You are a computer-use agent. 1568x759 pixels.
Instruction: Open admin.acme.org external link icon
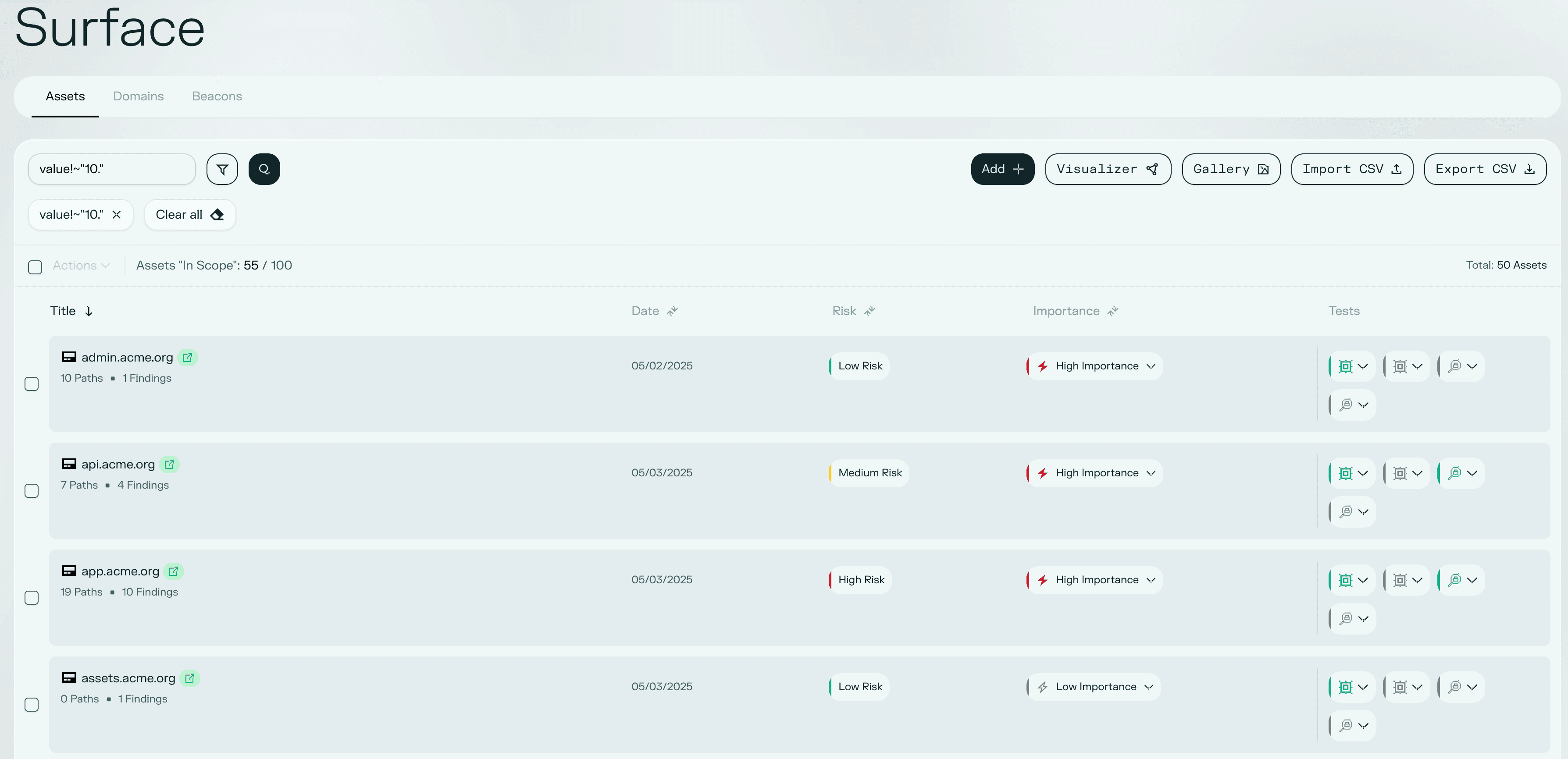pyautogui.click(x=188, y=358)
